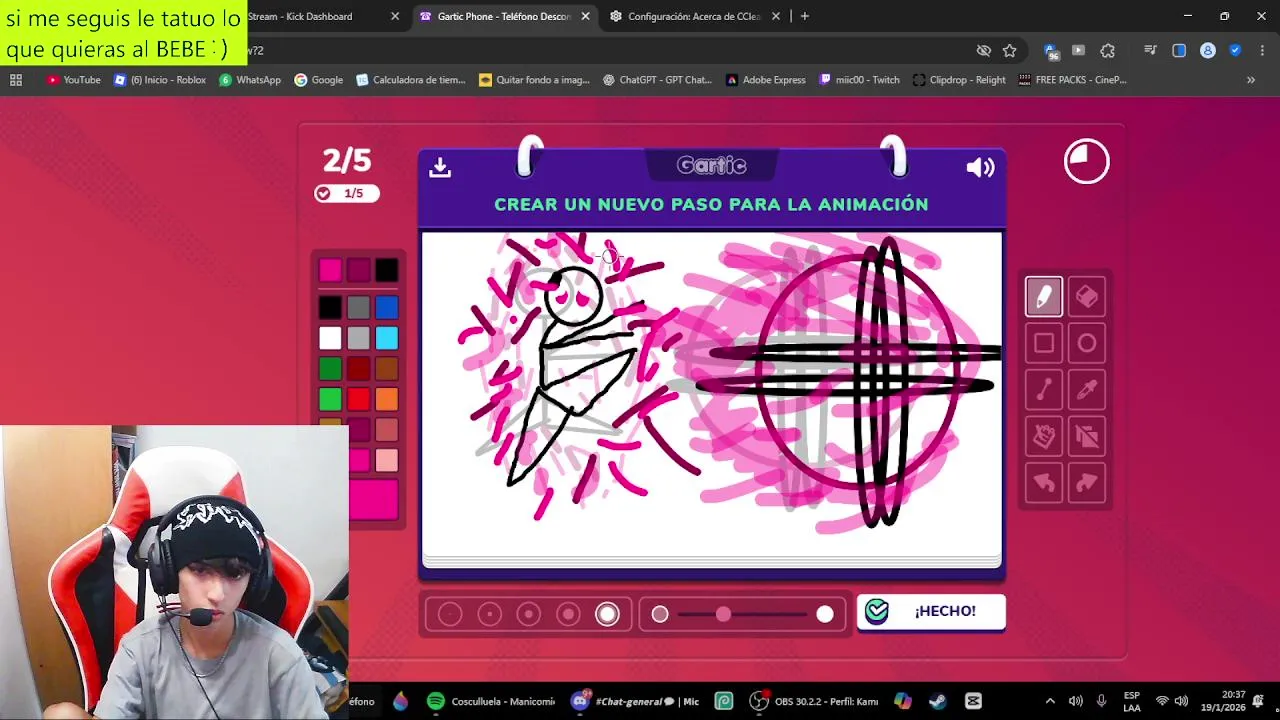The image size is (1280, 720).
Task: Open the large custom color picker box
Action: tap(373, 499)
